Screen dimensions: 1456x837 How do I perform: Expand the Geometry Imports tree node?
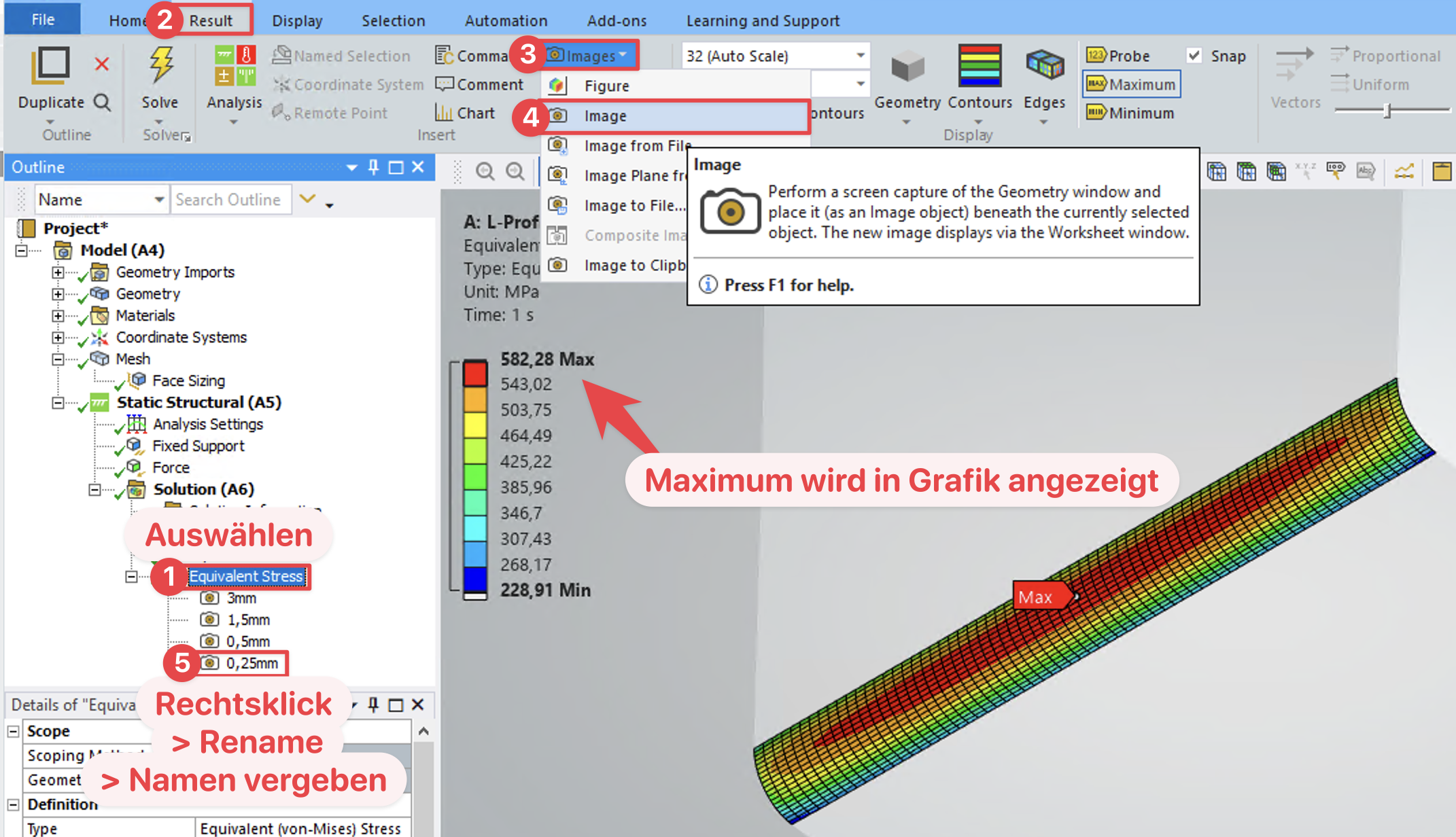click(x=58, y=272)
